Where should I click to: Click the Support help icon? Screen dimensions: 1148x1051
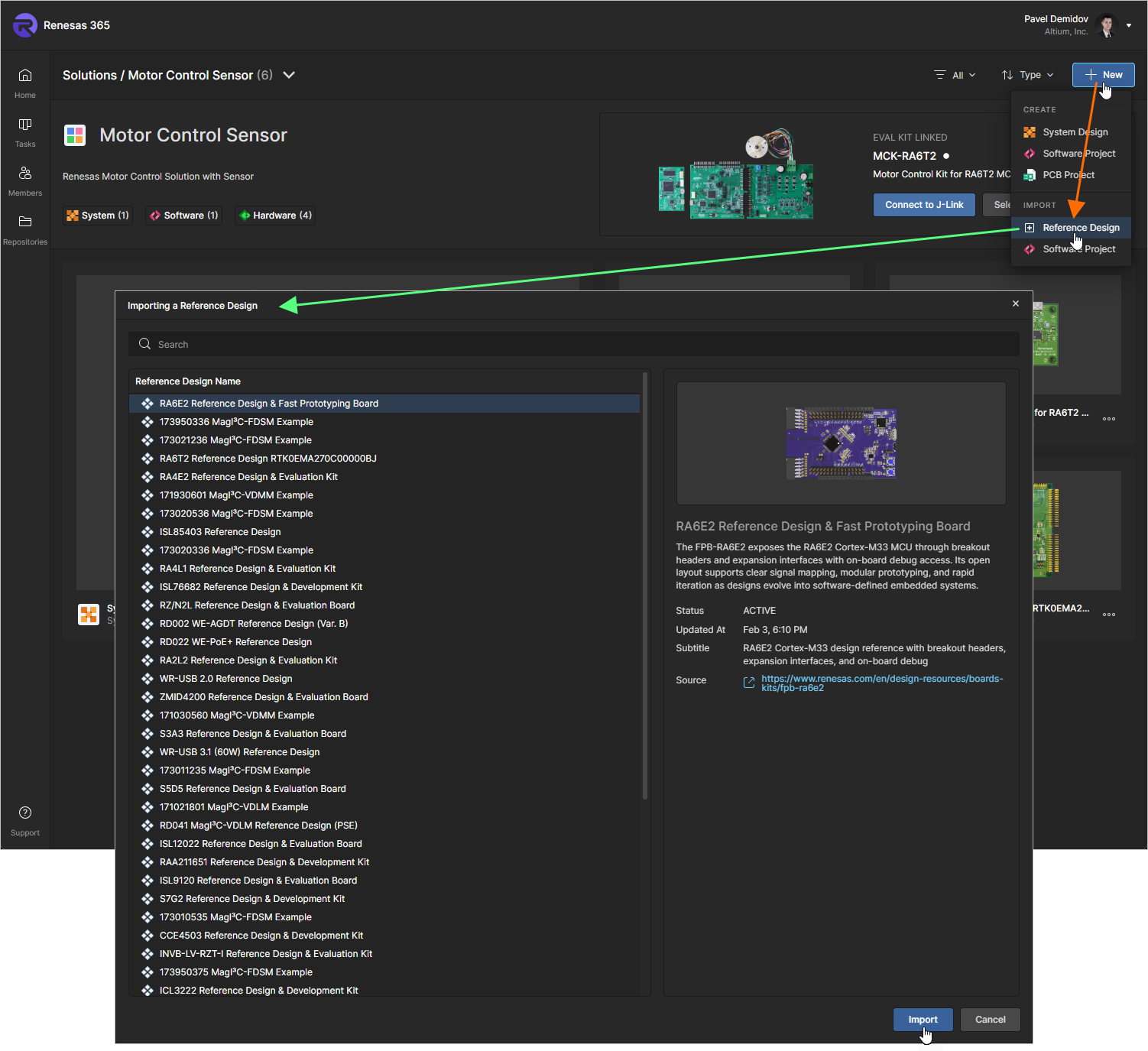pos(25,813)
